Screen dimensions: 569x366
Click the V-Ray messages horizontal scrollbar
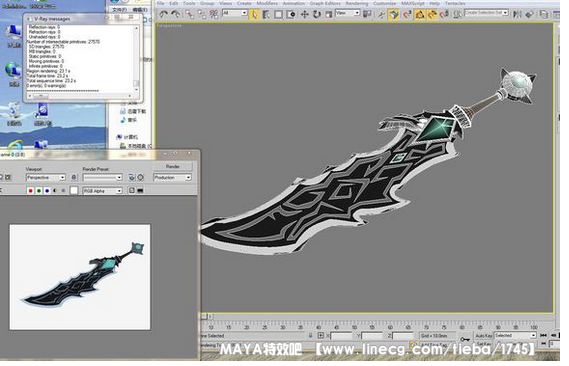(79, 96)
